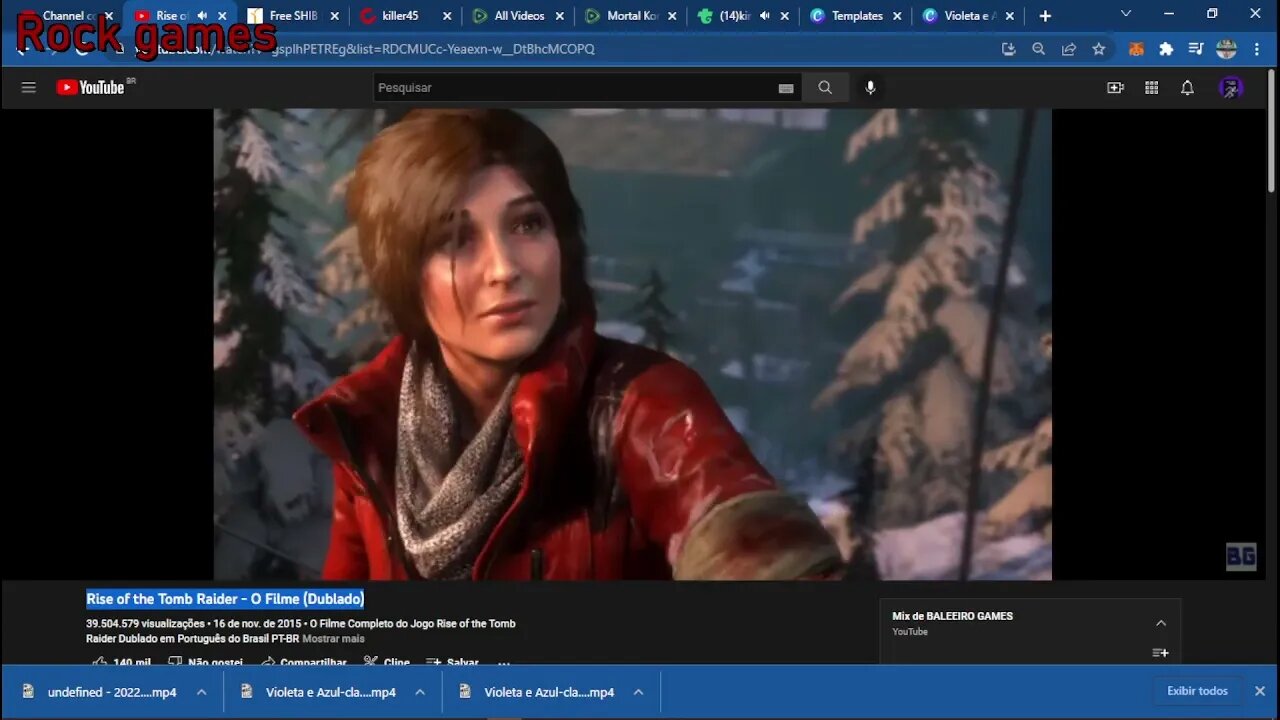Image resolution: width=1280 pixels, height=720 pixels.
Task: Close the Free SHIB tab
Action: click(335, 16)
